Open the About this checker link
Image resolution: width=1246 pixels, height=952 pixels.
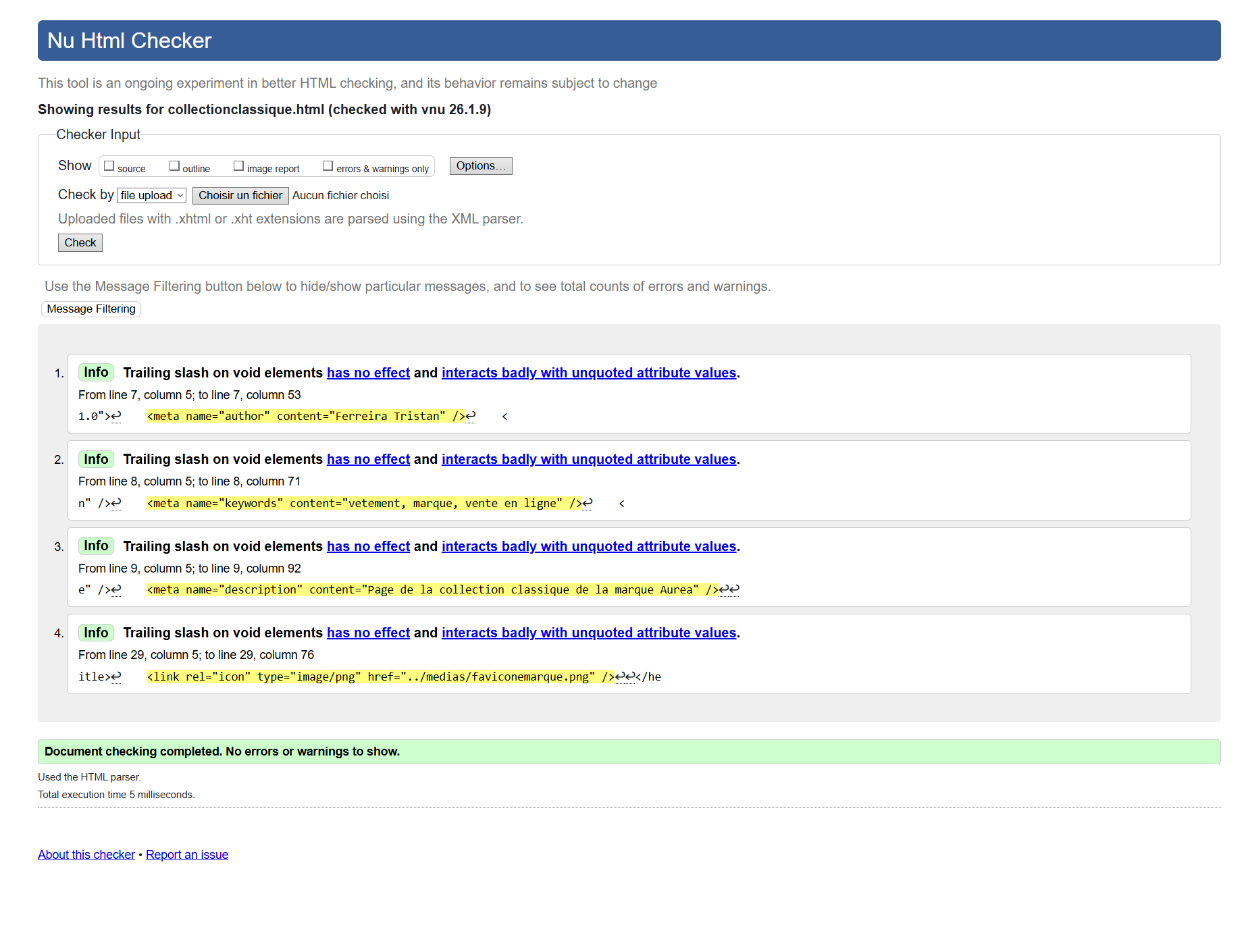pyautogui.click(x=86, y=855)
